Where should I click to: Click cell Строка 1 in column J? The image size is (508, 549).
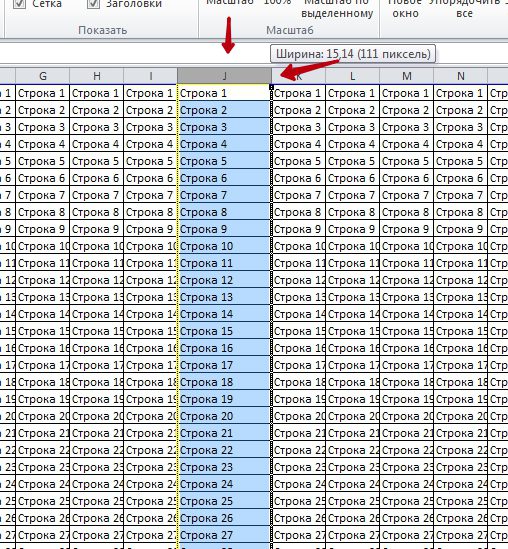(224, 93)
